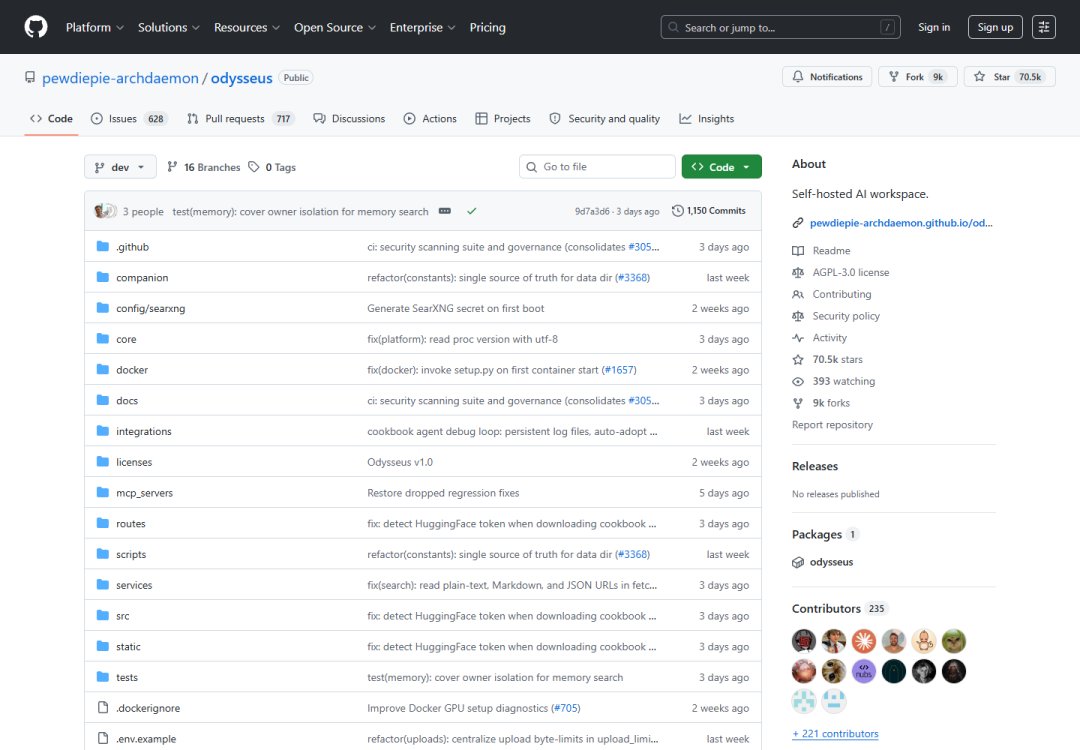Open 'Restore dropped regression fixes' commit
The image size is (1080, 750).
(443, 492)
